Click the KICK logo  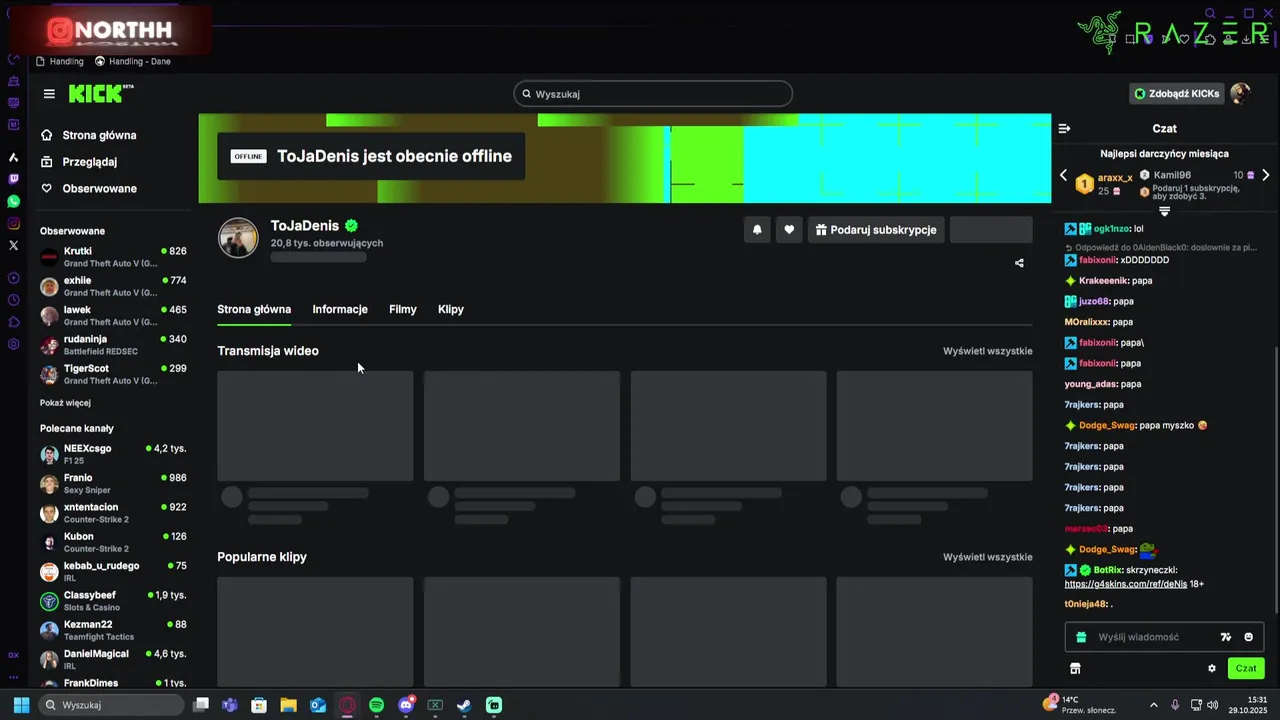(x=100, y=94)
